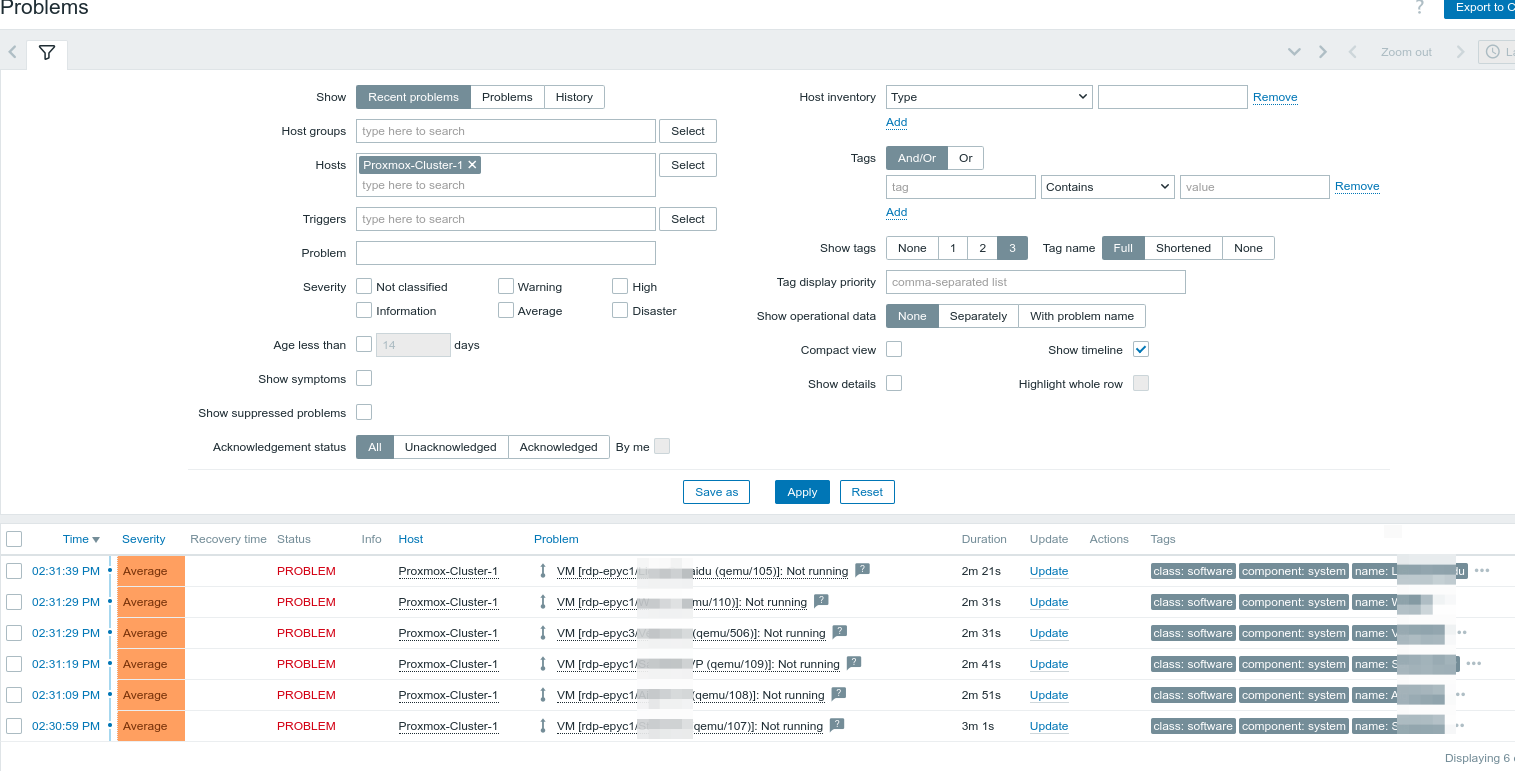Tick the Average severity checkbox
Screen dimensions: 1515x771
(x=506, y=310)
